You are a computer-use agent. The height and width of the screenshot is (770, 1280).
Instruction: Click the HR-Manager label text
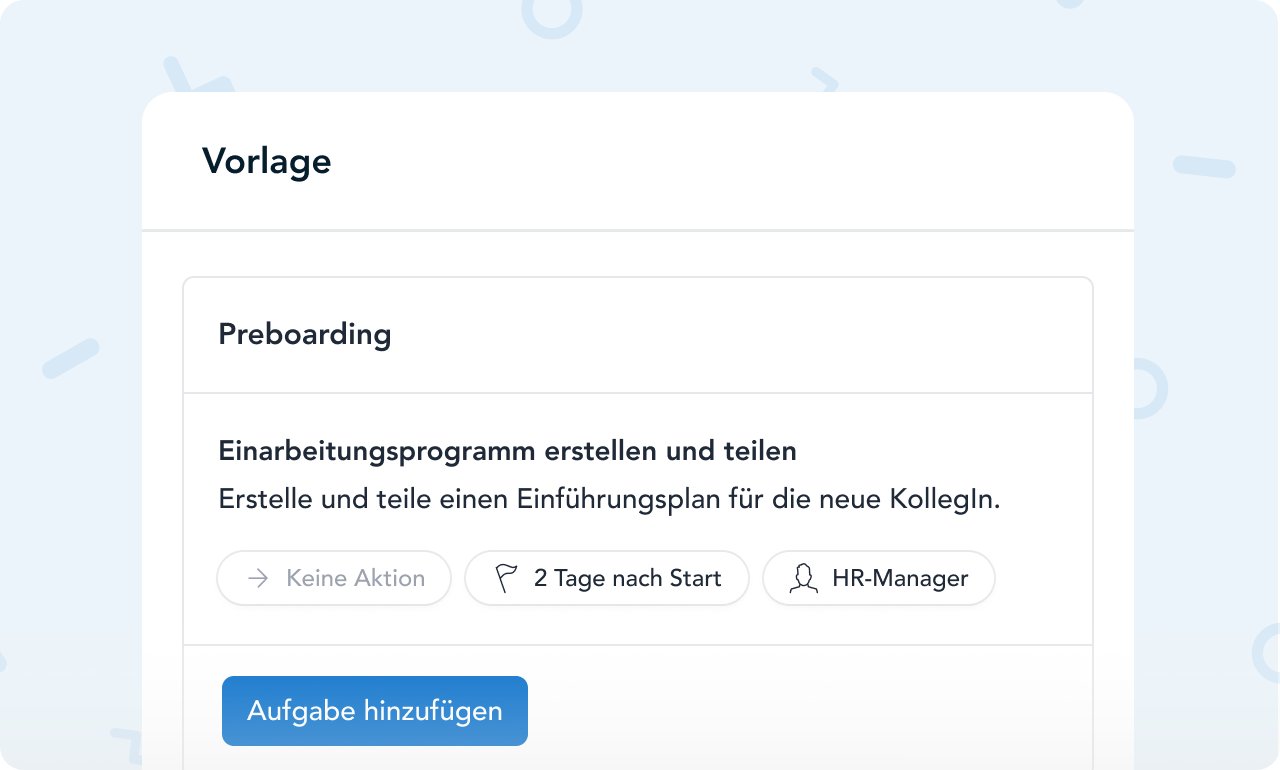tap(900, 578)
